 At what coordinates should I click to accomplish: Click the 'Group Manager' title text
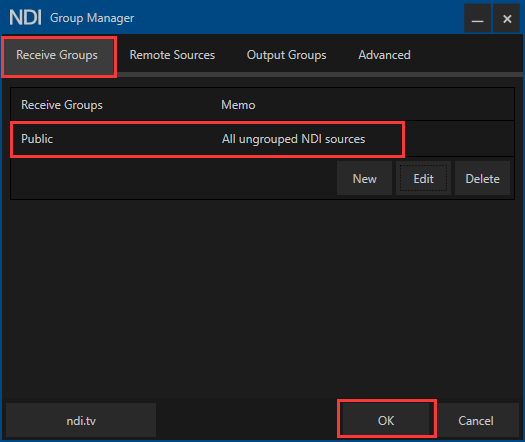pos(92,18)
